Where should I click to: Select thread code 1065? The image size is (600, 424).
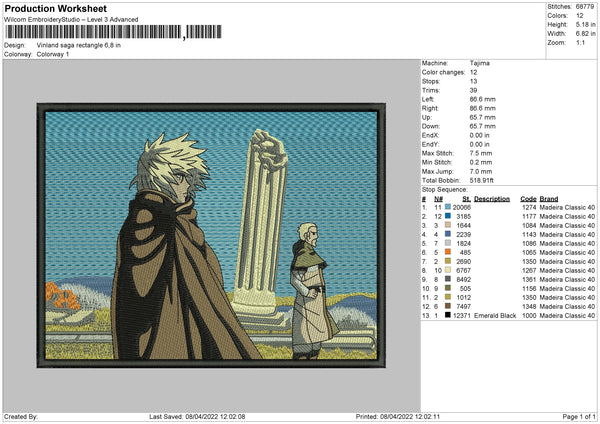pyautogui.click(x=529, y=252)
